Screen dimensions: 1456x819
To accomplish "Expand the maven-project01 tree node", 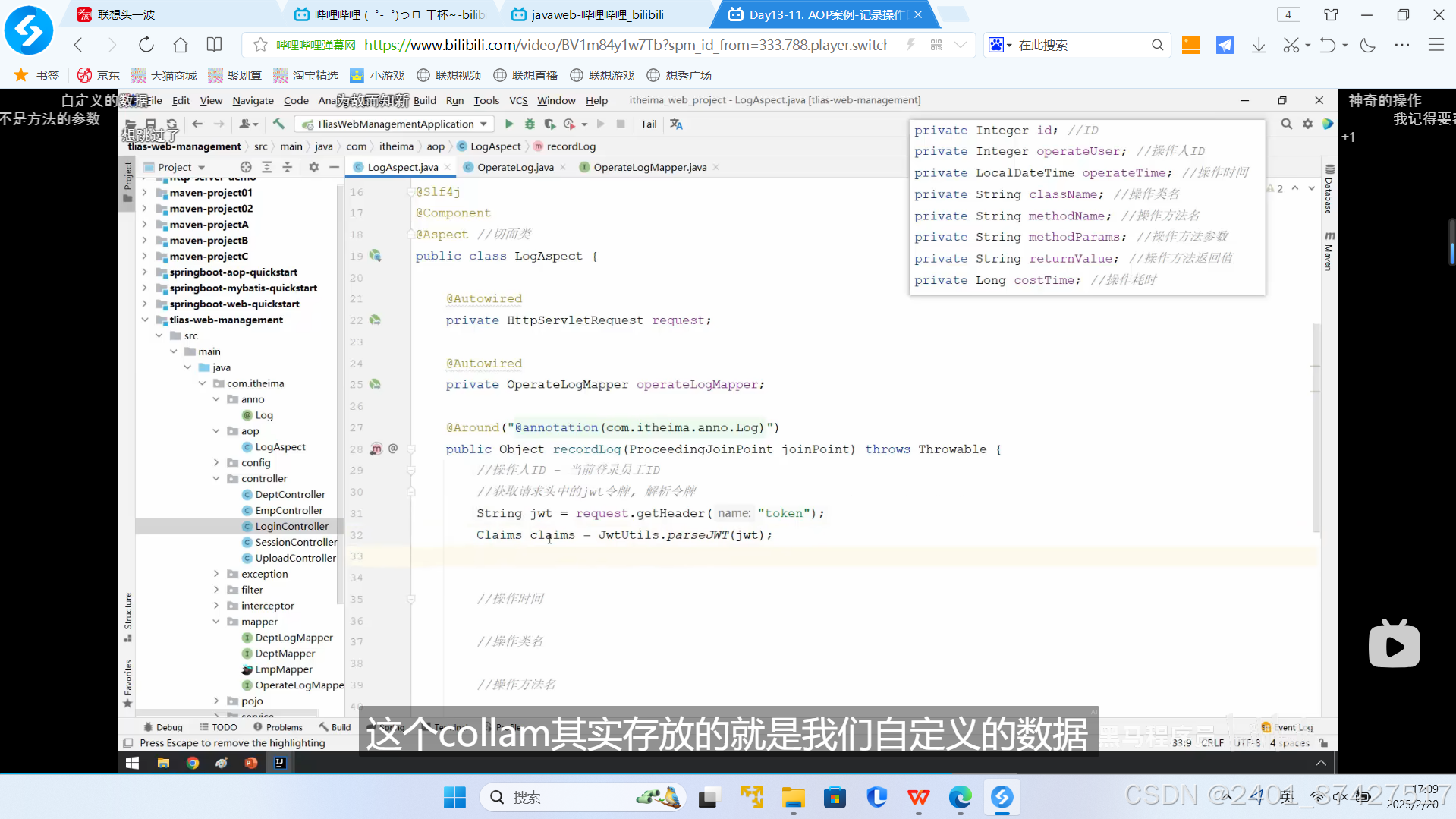I will pos(144,193).
